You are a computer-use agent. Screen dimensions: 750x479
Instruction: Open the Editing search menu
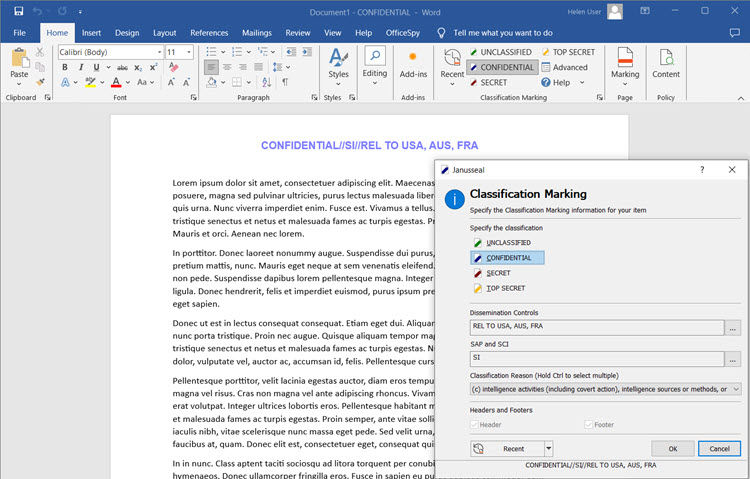375,66
